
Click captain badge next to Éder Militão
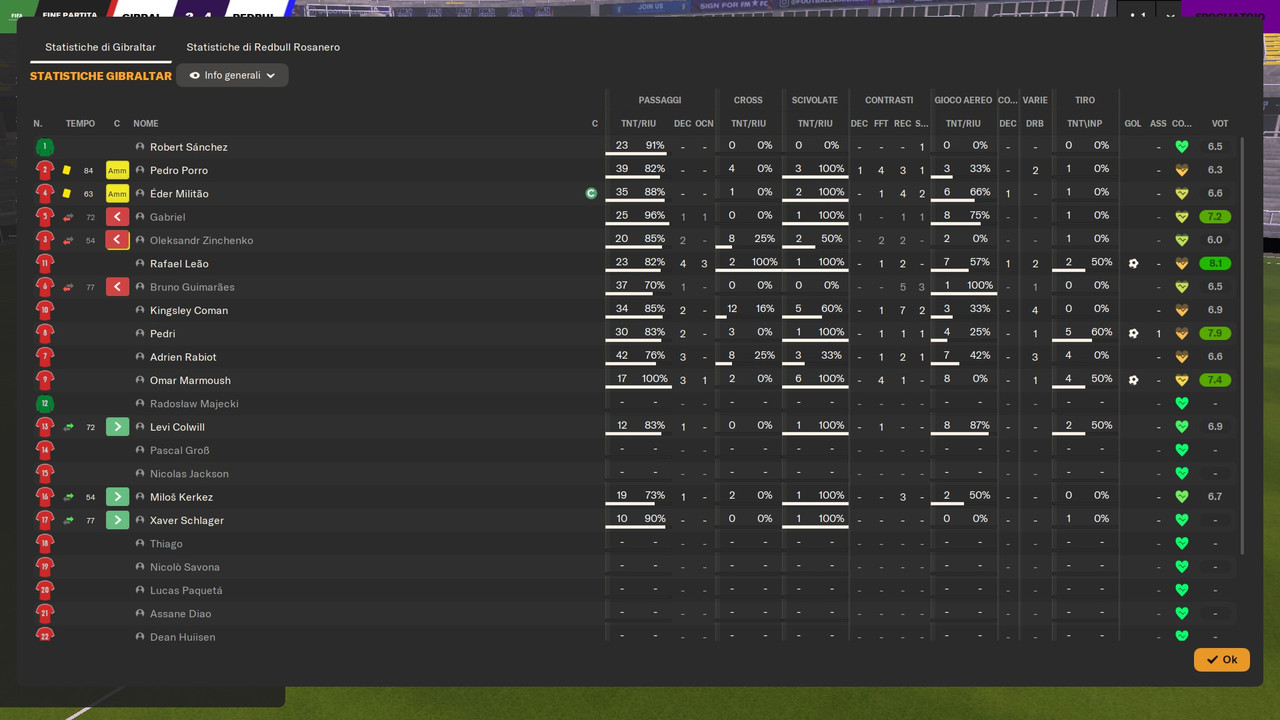(591, 193)
